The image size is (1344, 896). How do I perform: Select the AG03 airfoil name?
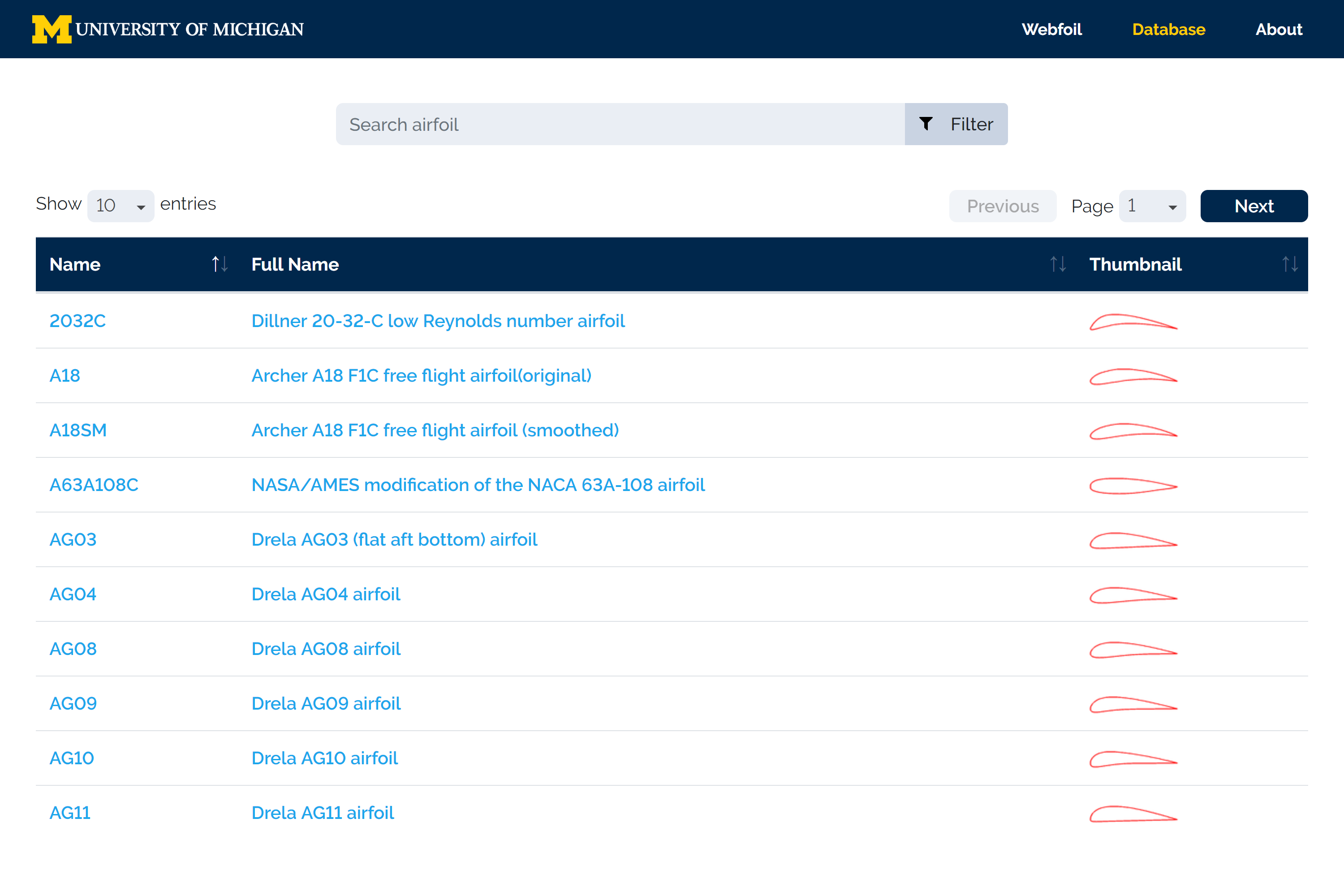point(73,539)
